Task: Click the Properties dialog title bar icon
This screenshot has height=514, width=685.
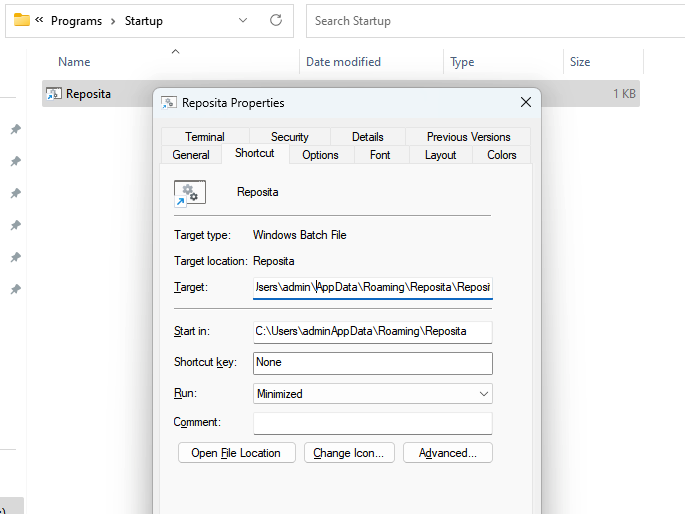Action: 169,103
